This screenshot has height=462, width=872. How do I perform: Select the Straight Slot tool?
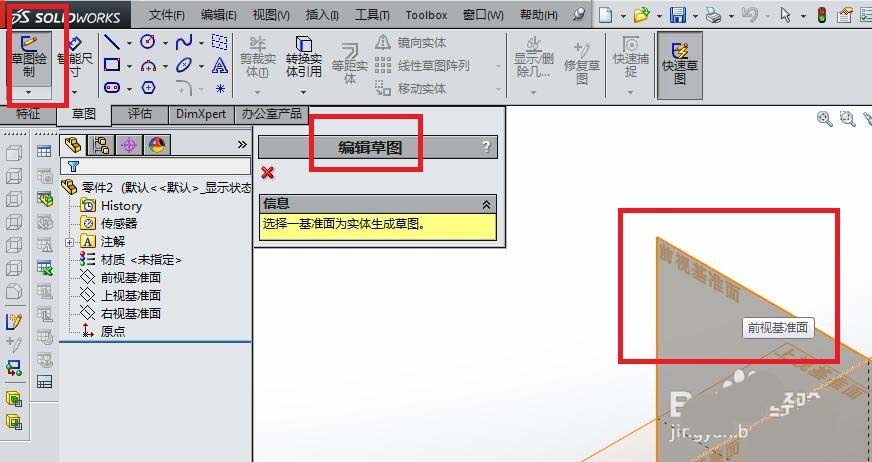tap(112, 88)
